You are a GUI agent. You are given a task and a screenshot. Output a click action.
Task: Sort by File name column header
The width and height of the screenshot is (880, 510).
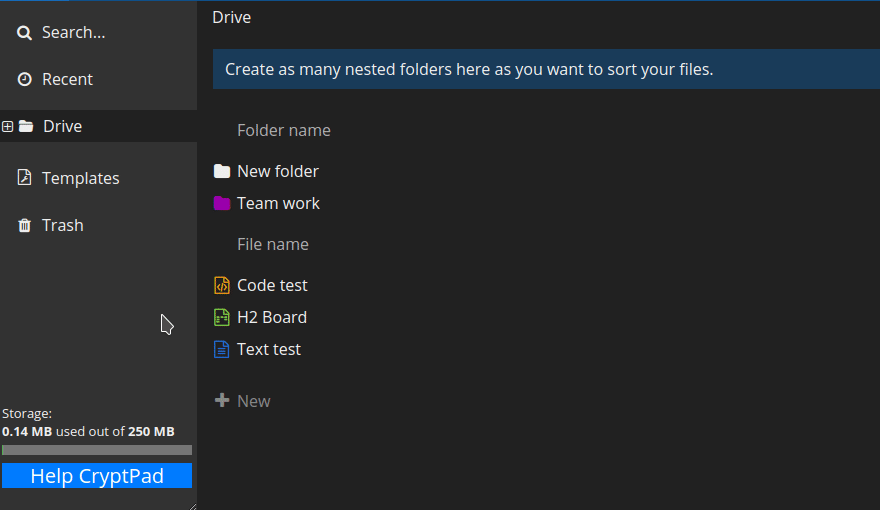pos(272,244)
